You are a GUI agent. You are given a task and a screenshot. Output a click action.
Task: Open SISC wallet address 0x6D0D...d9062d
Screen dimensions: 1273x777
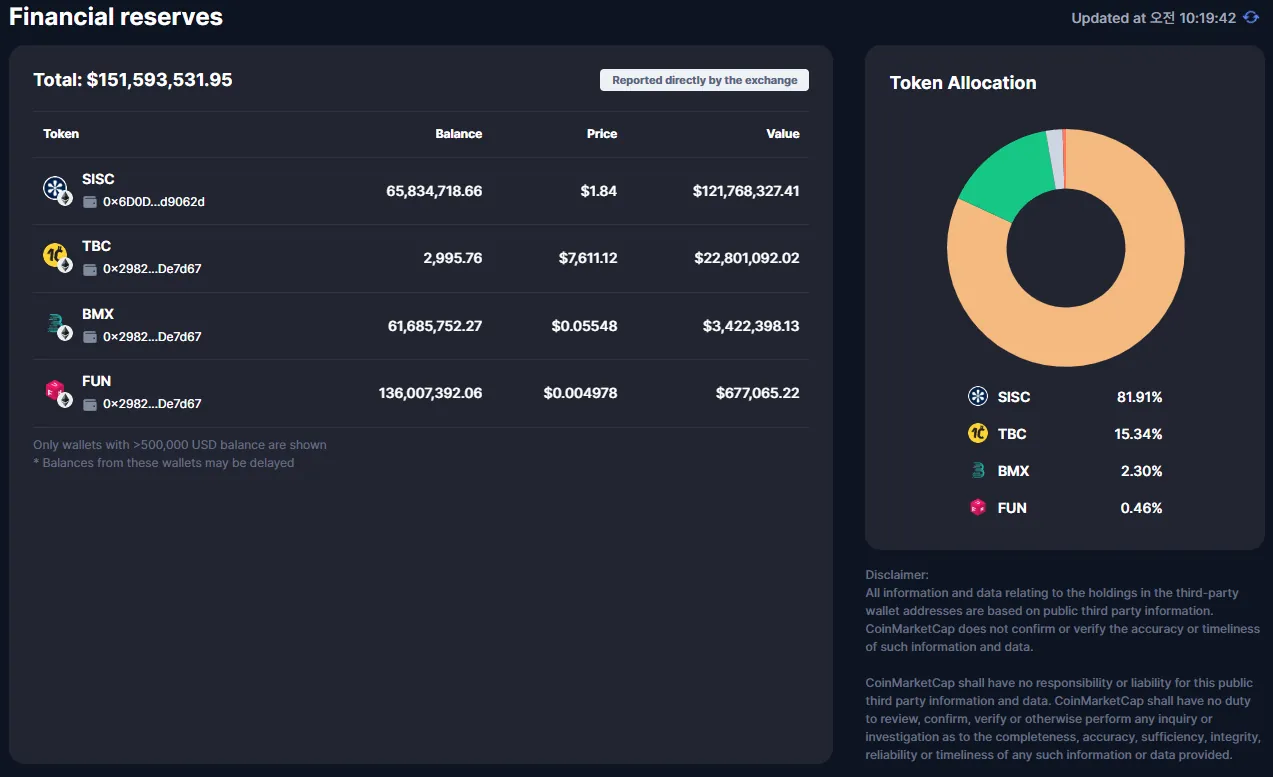pos(154,202)
